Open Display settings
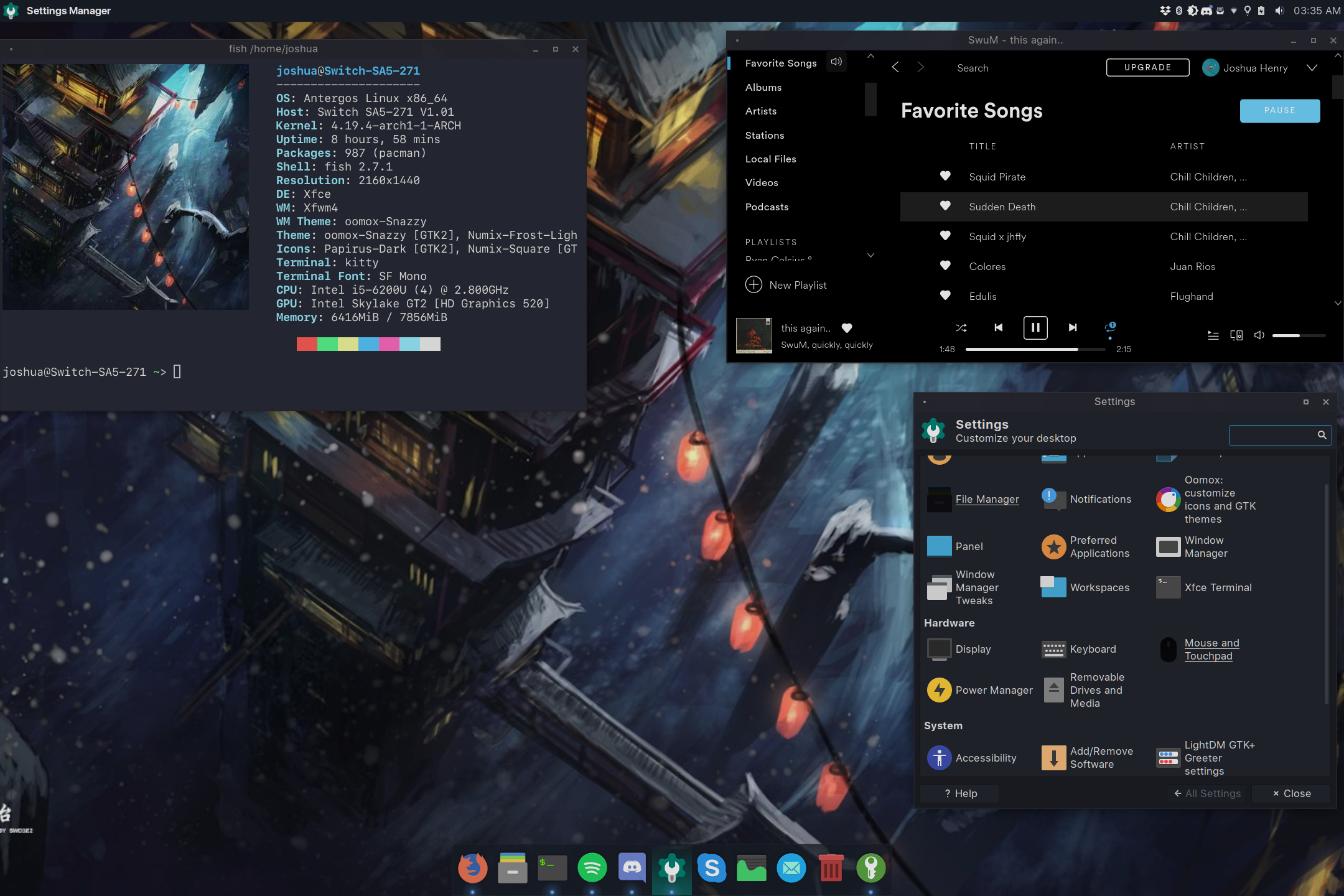This screenshot has width=1344, height=896. [x=959, y=649]
